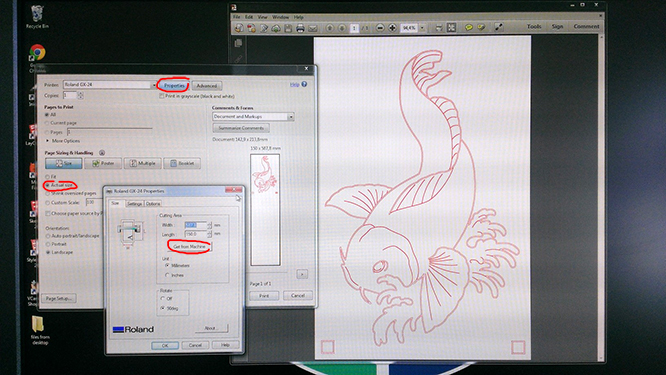Zoom in with the plus icon
Screen dimensions: 666x375
392,28
